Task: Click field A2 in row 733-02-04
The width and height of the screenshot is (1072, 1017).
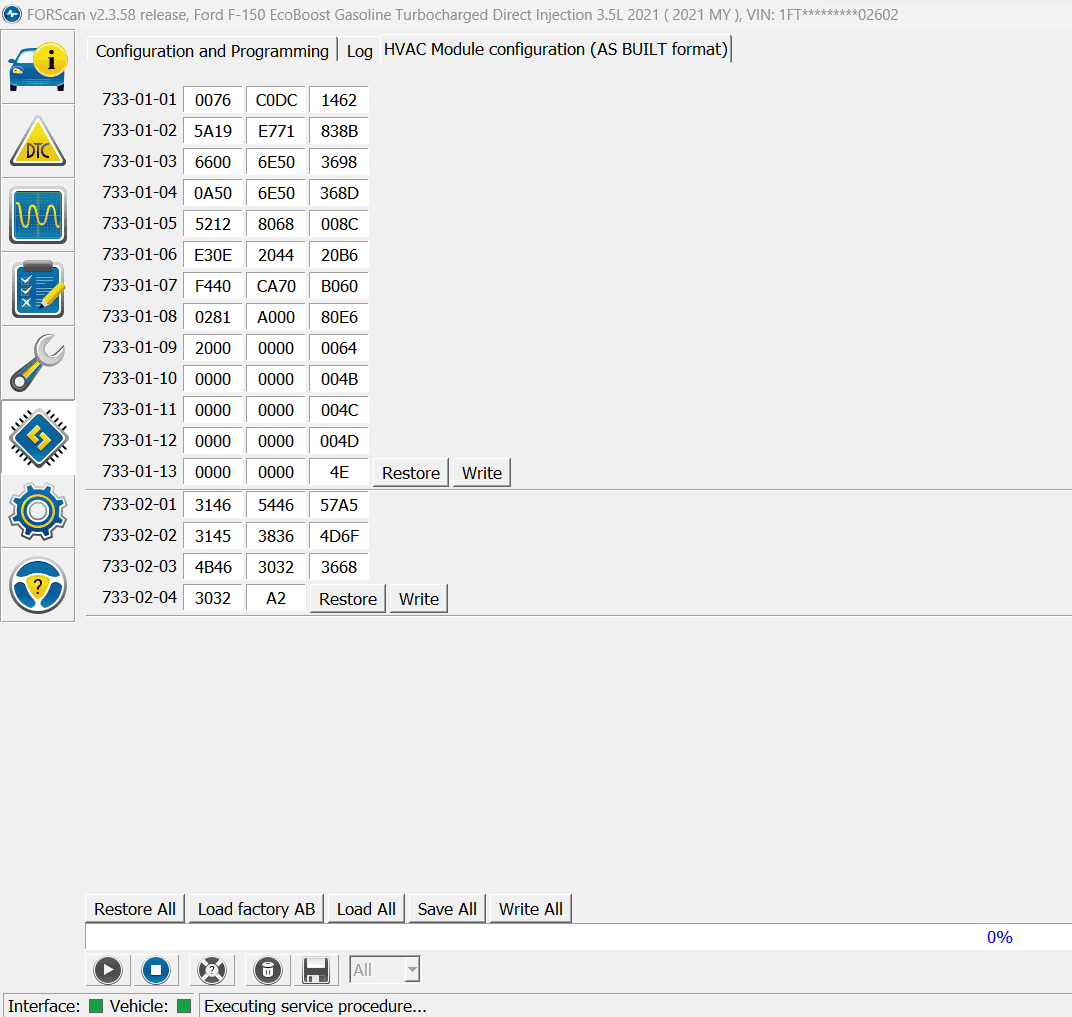Action: 276,598
